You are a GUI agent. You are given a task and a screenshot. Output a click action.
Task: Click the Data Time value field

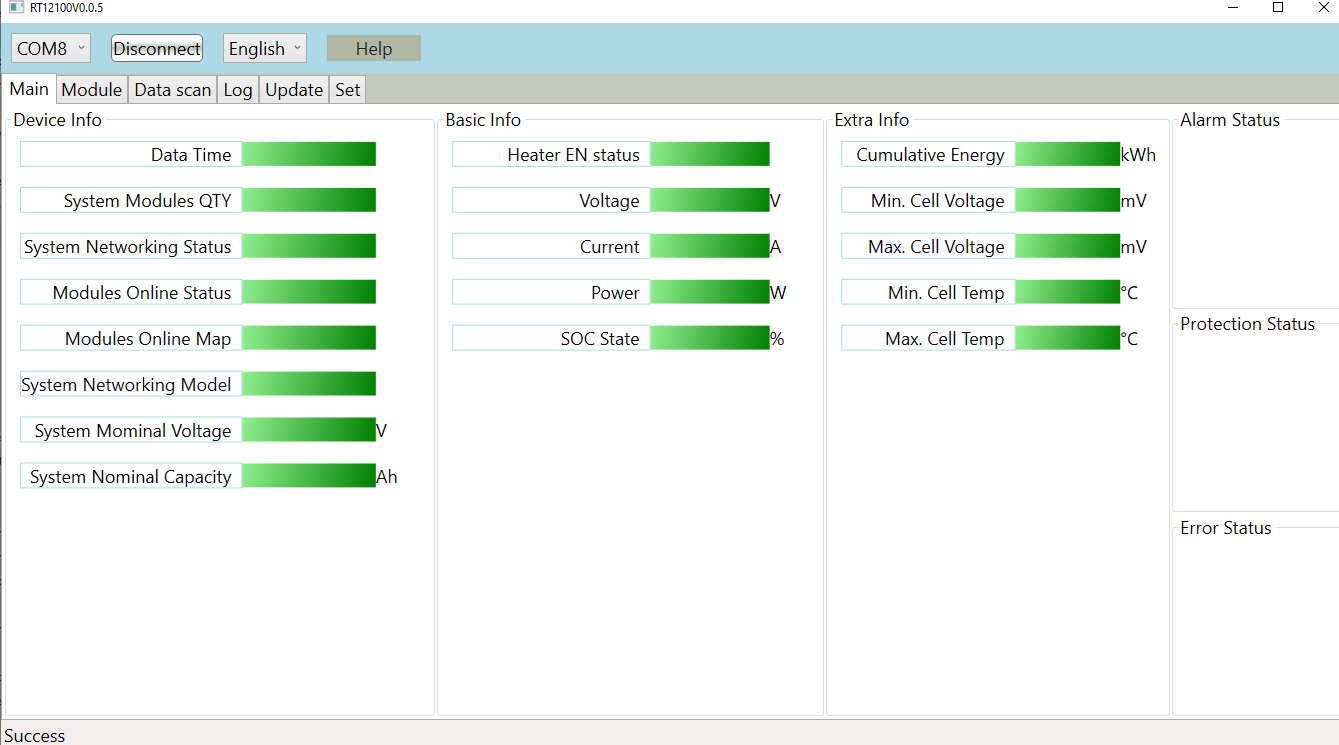click(309, 154)
